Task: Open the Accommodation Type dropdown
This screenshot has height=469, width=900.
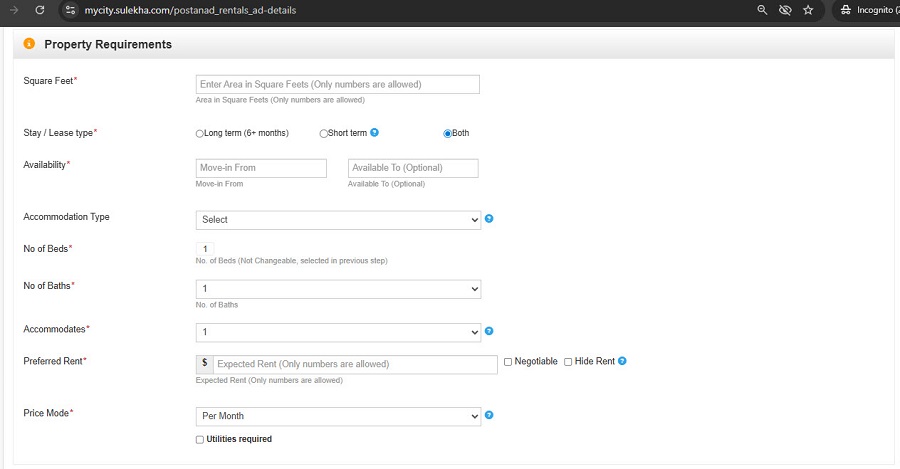Action: click(x=338, y=220)
